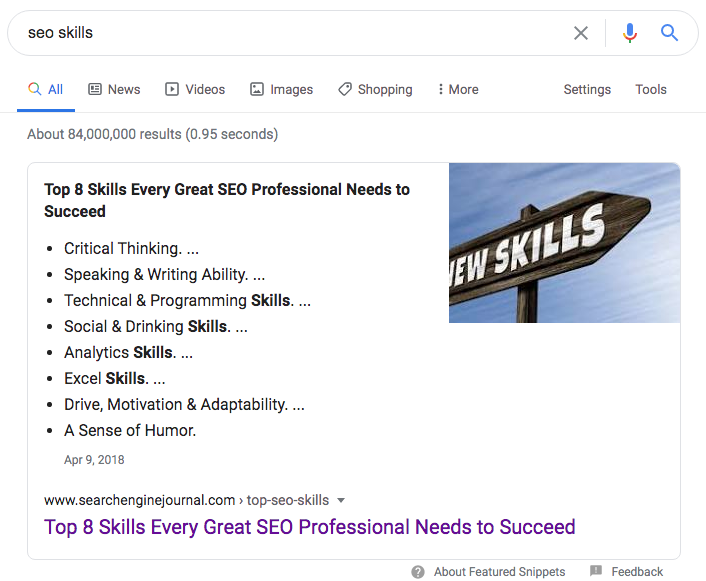Clear the search query with X icon
The height and width of the screenshot is (581, 706).
click(x=581, y=33)
